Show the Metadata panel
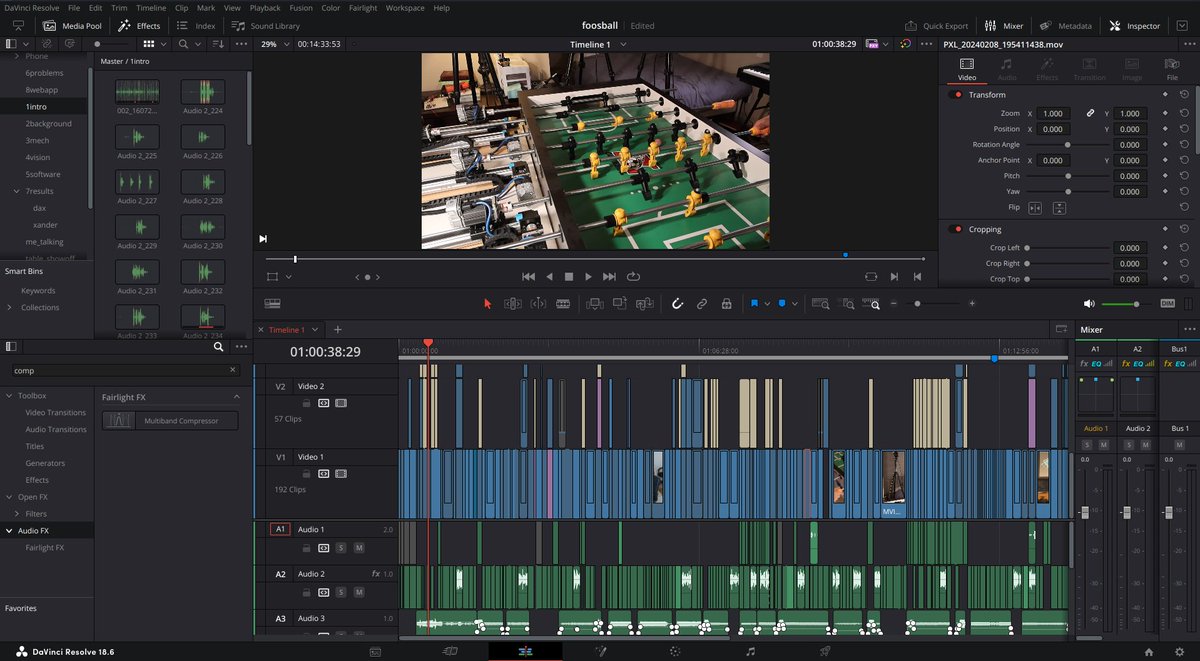The height and width of the screenshot is (661, 1200). coord(1065,26)
